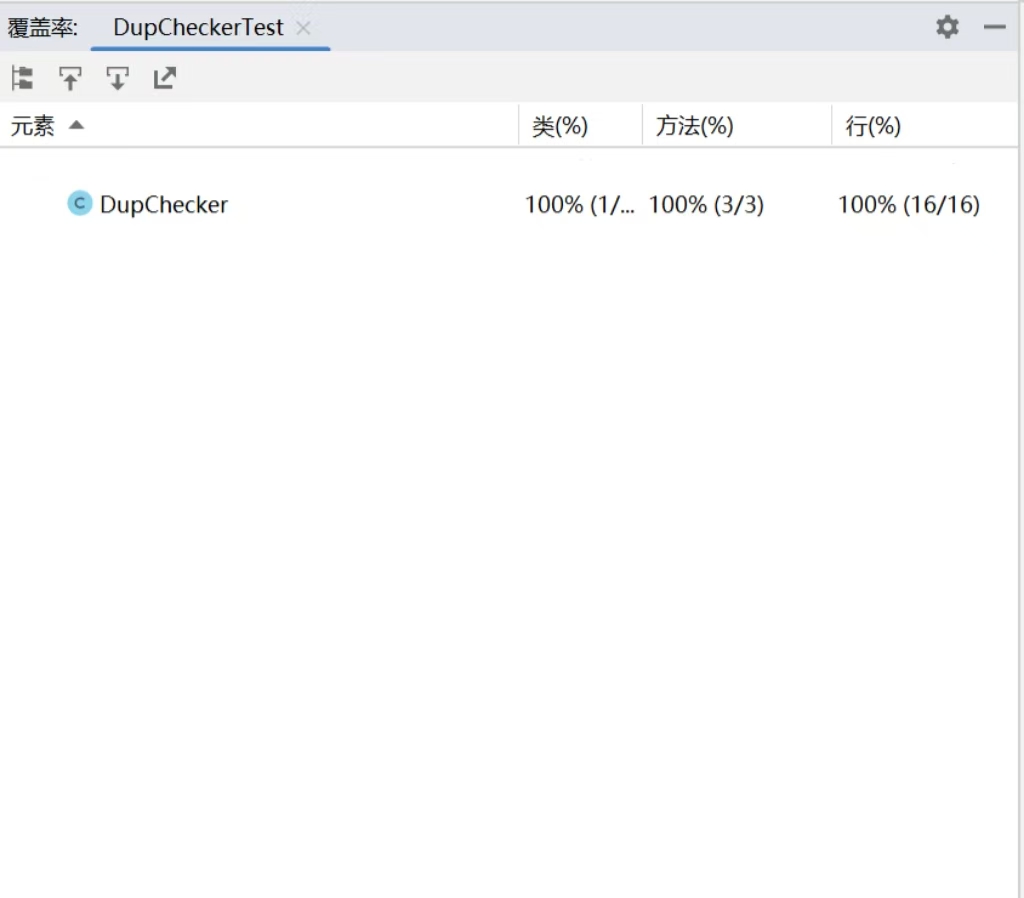Click the navigate down icon
Image resolution: width=1024 pixels, height=898 pixels.
(118, 78)
